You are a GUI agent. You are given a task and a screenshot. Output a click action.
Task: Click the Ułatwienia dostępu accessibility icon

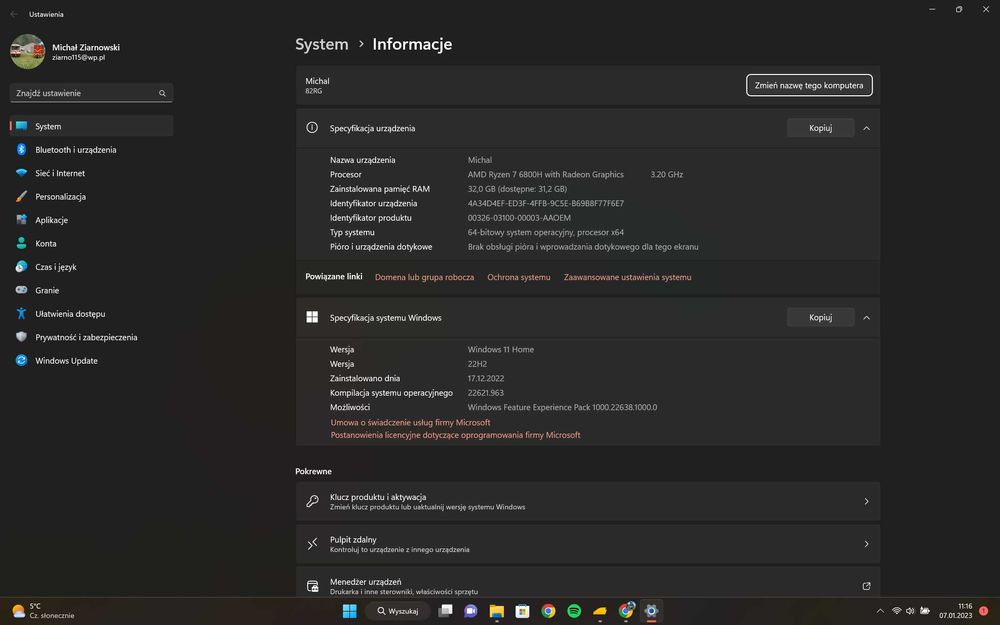click(x=21, y=314)
